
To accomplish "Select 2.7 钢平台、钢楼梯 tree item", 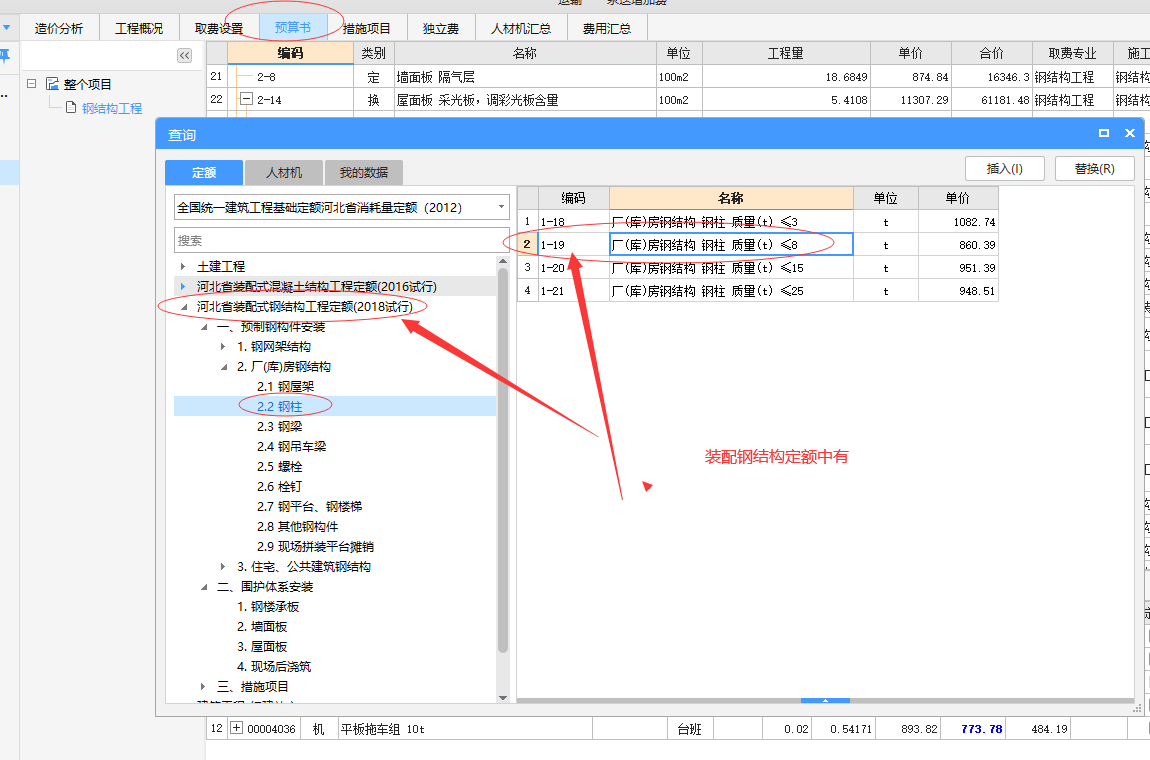I will pyautogui.click(x=310, y=506).
